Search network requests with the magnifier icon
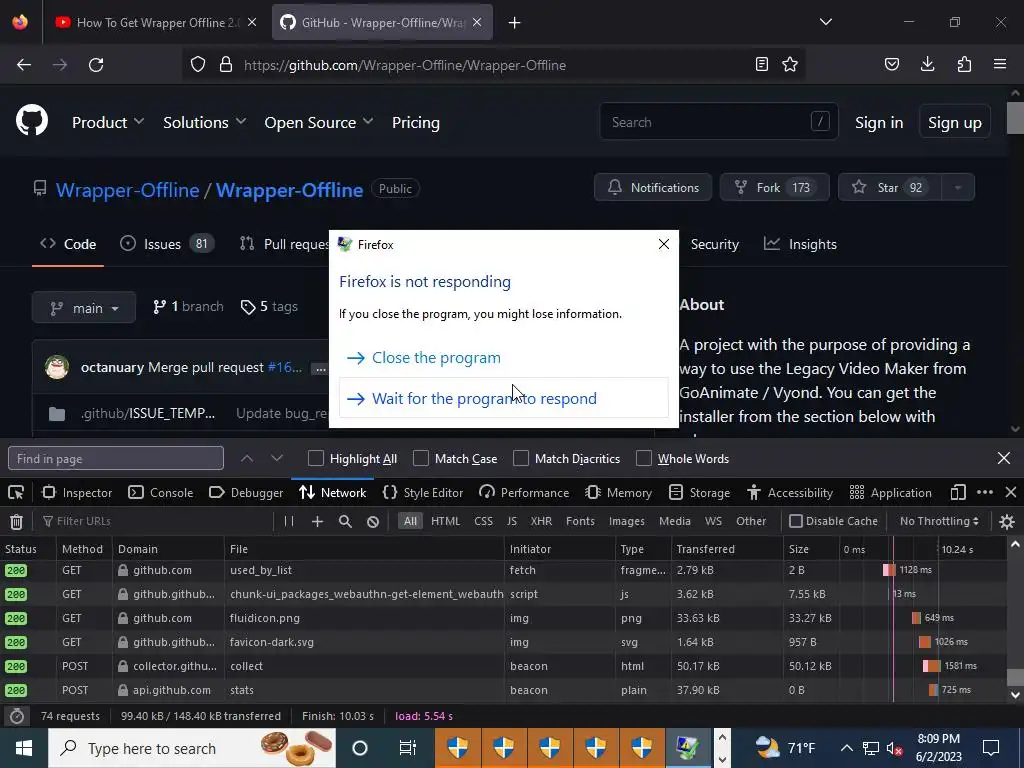Screen dimensions: 1024x768 (345, 521)
